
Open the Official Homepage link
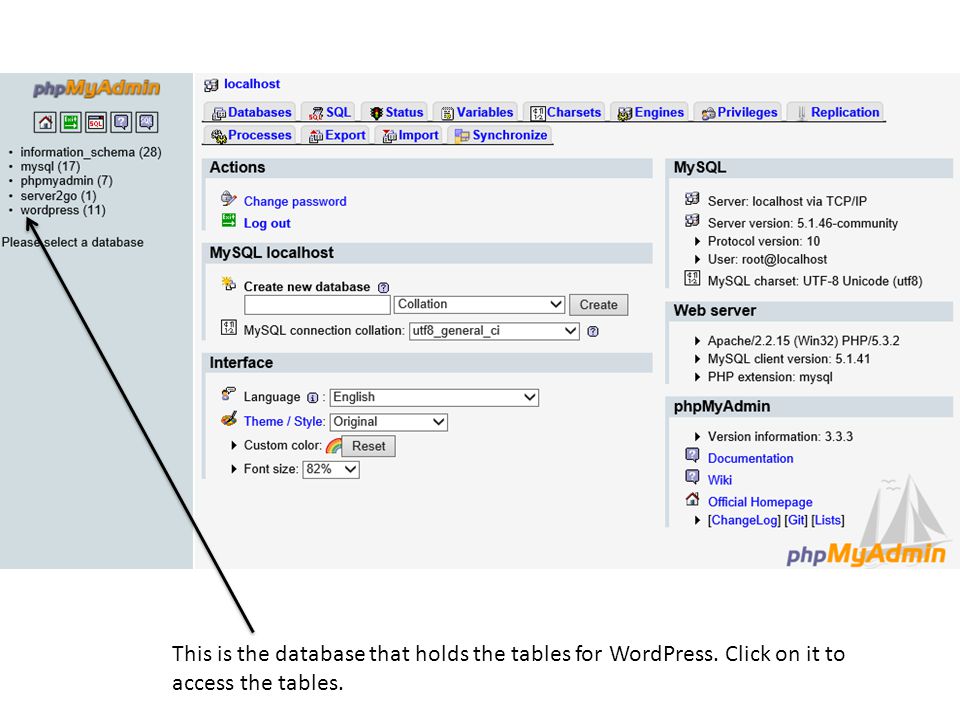(760, 502)
